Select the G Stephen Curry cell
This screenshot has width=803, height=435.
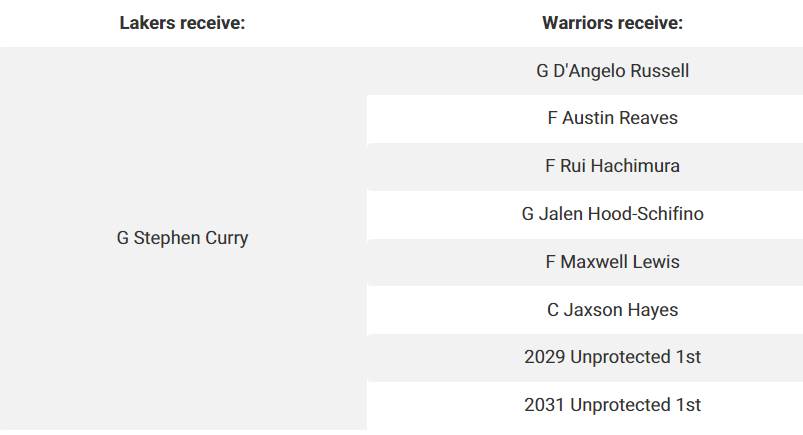(x=183, y=238)
